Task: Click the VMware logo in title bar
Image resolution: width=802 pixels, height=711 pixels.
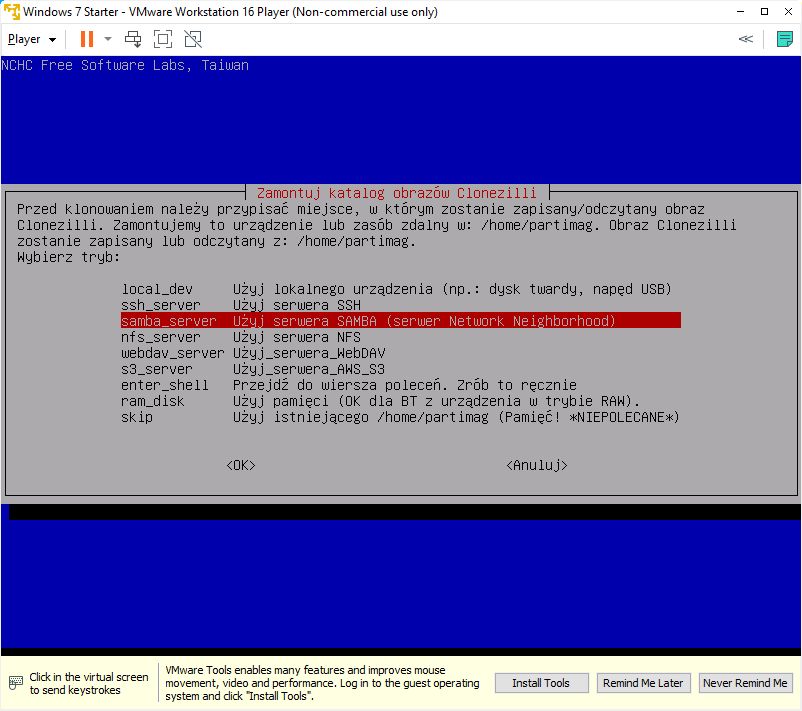Action: click(x=11, y=12)
